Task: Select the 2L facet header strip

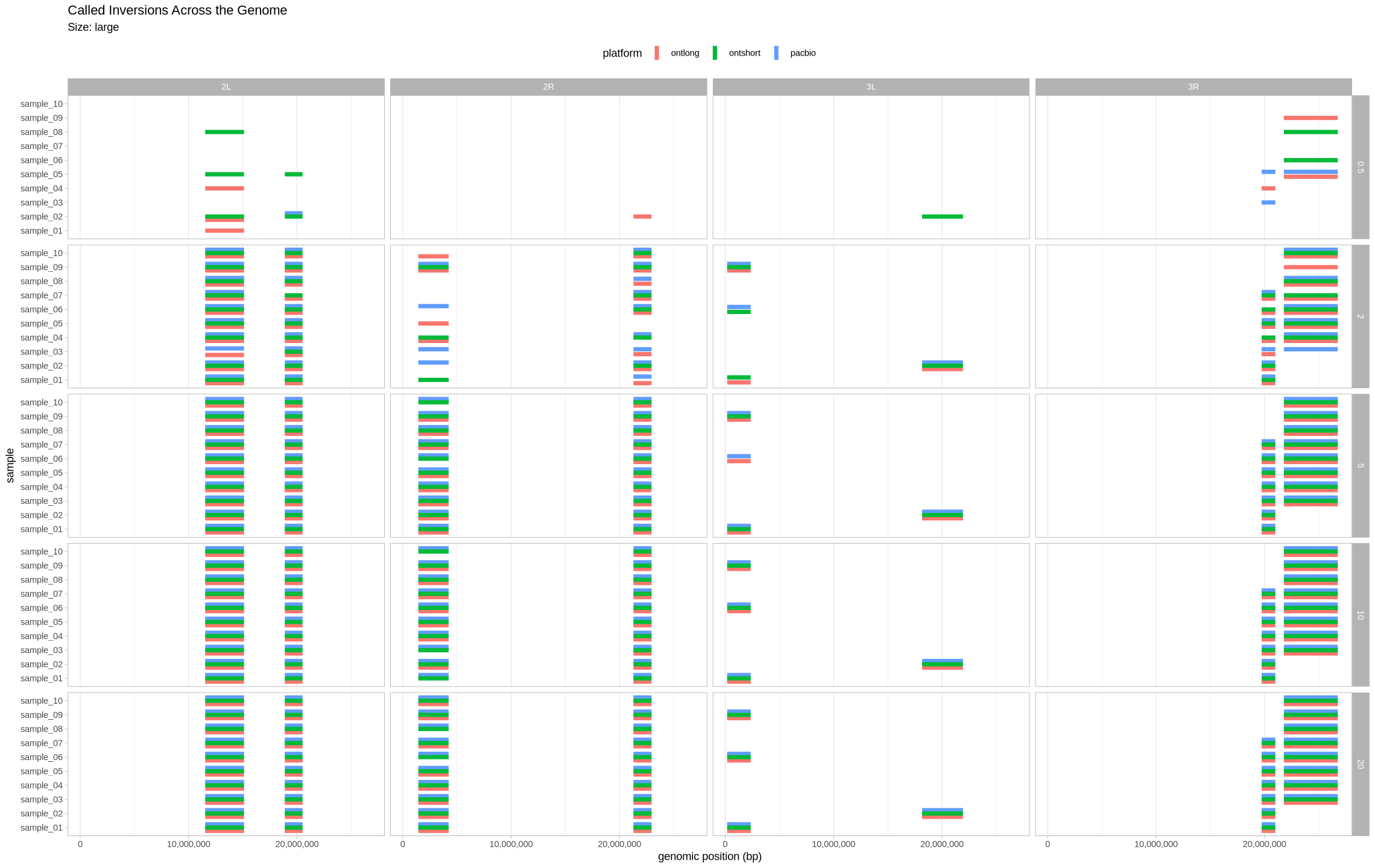Action: point(226,87)
